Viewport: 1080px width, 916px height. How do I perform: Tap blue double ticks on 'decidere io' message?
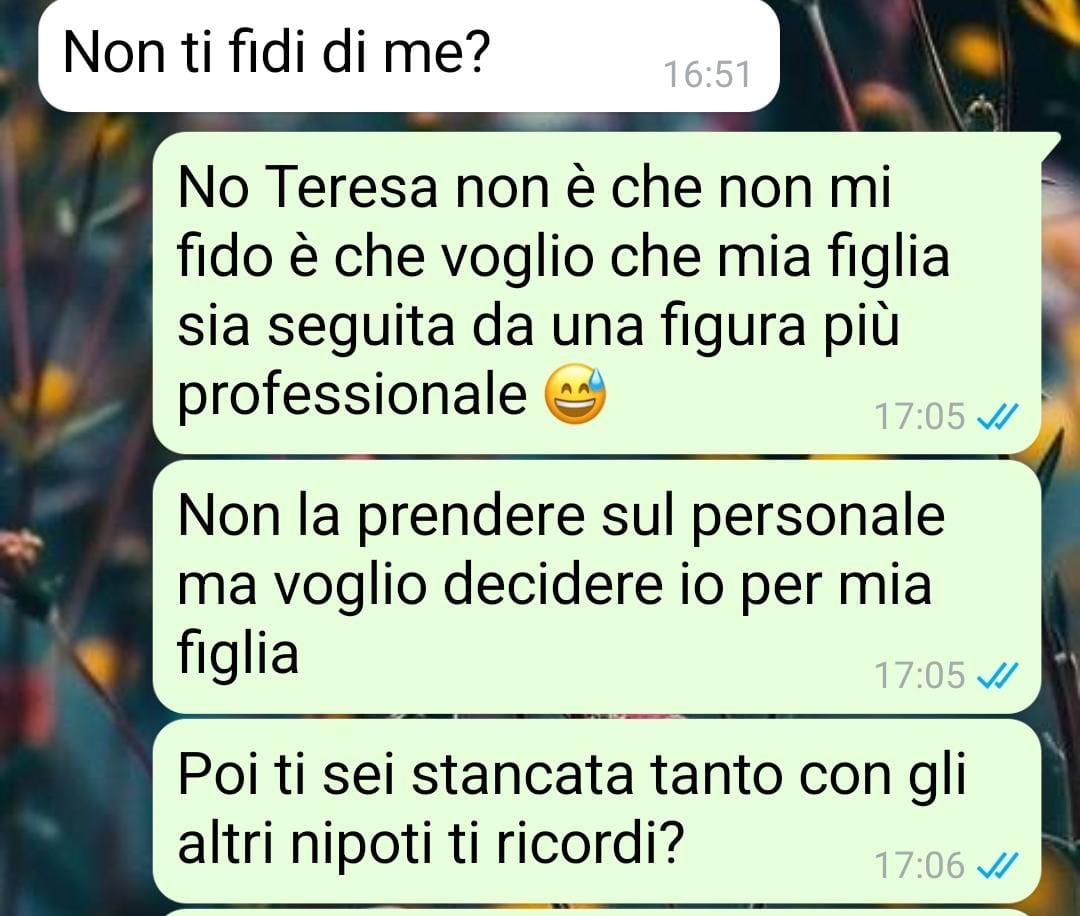[998, 675]
